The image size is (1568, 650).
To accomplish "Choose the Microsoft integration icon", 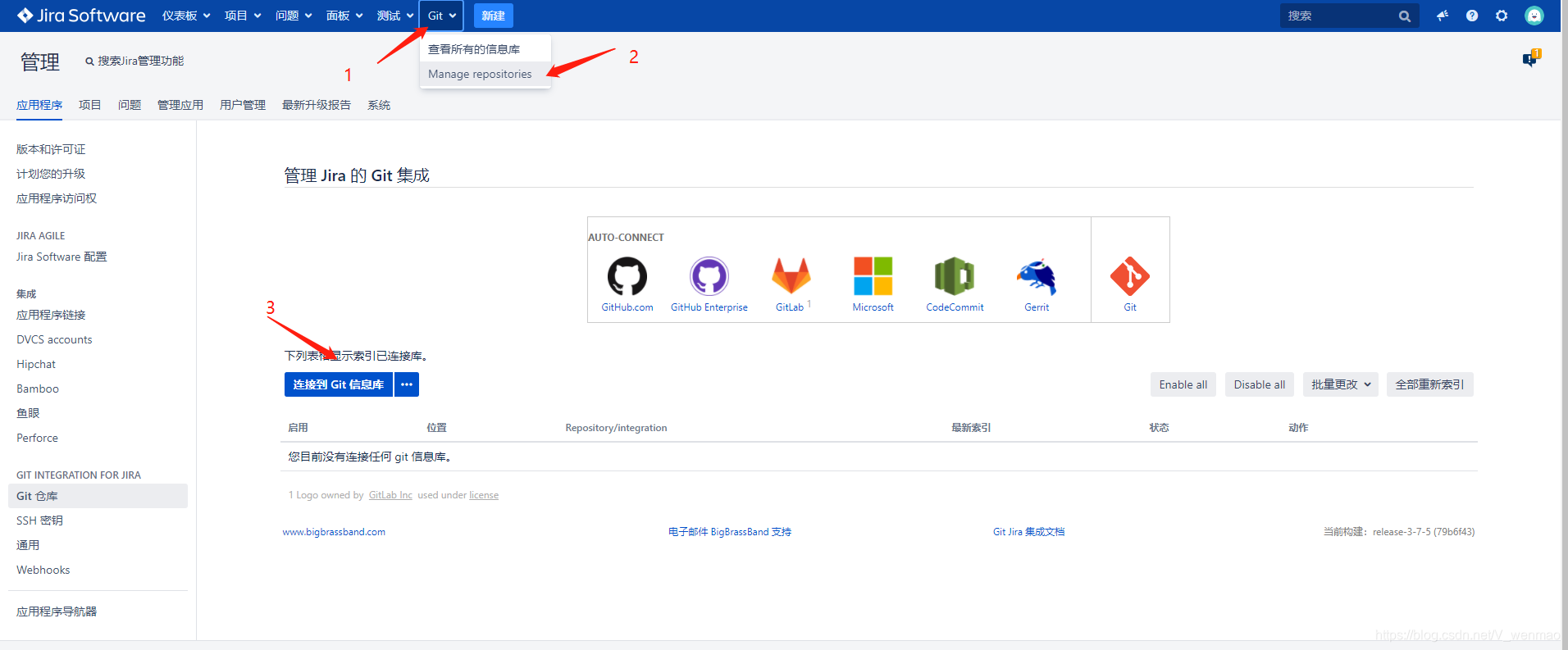I will [x=873, y=276].
